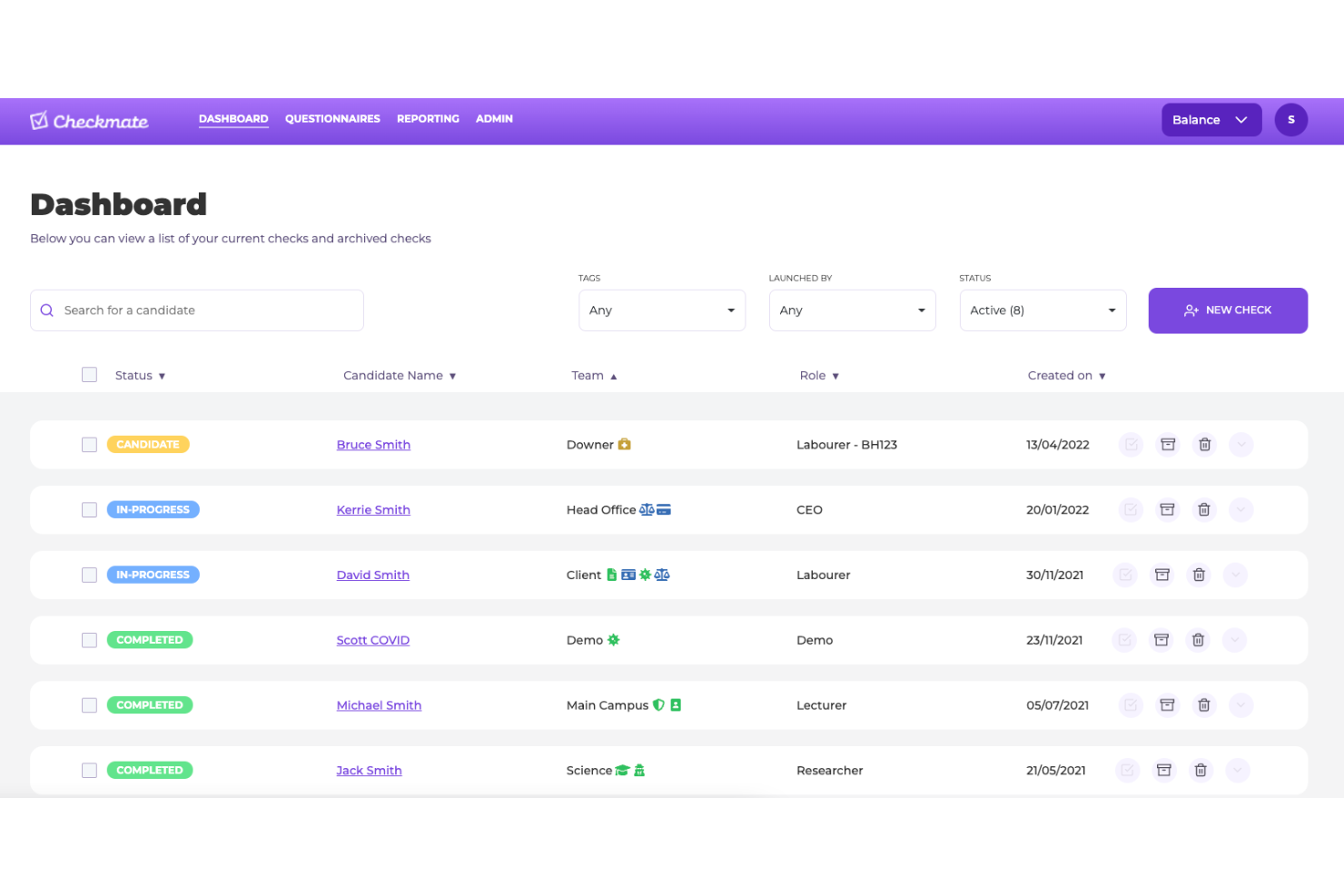Click the edit-check icon in Bruce Smith's row
Screen dimensions: 1344x896
click(1131, 445)
